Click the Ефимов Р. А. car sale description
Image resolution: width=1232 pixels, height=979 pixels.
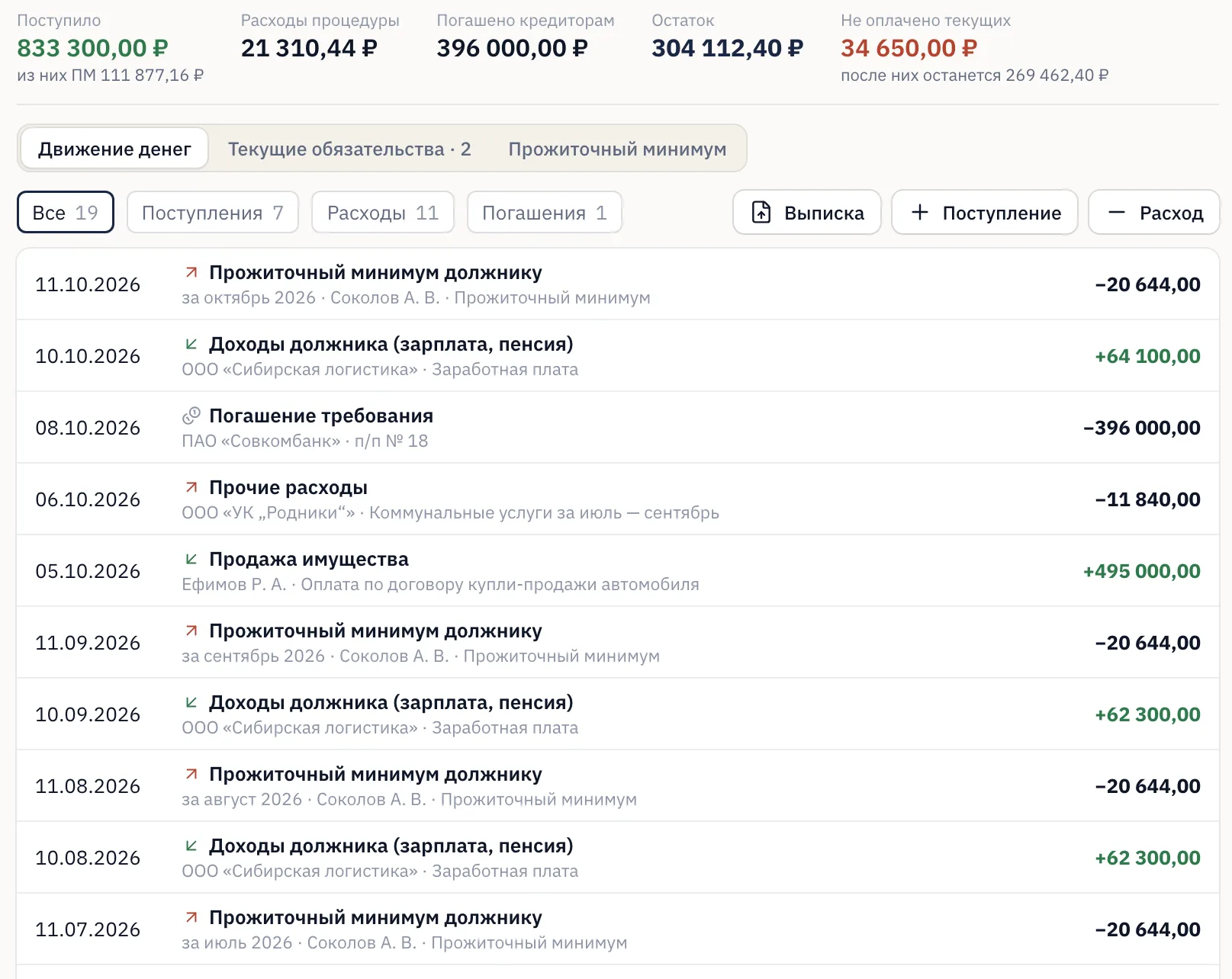[x=440, y=584]
